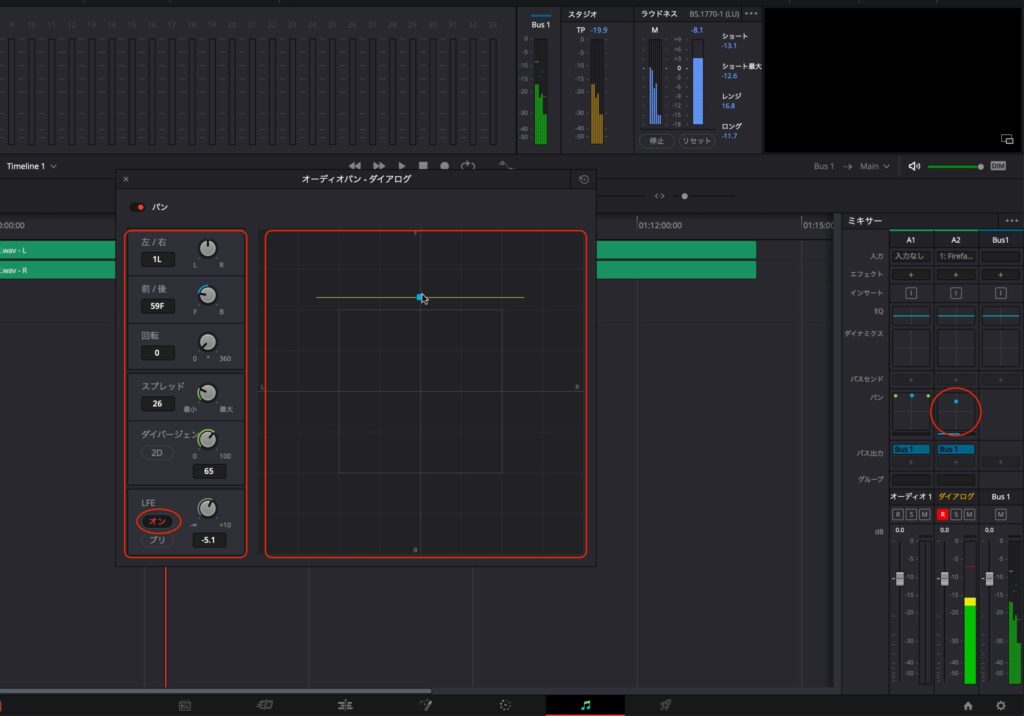Click the speaker mute icon

[914, 166]
